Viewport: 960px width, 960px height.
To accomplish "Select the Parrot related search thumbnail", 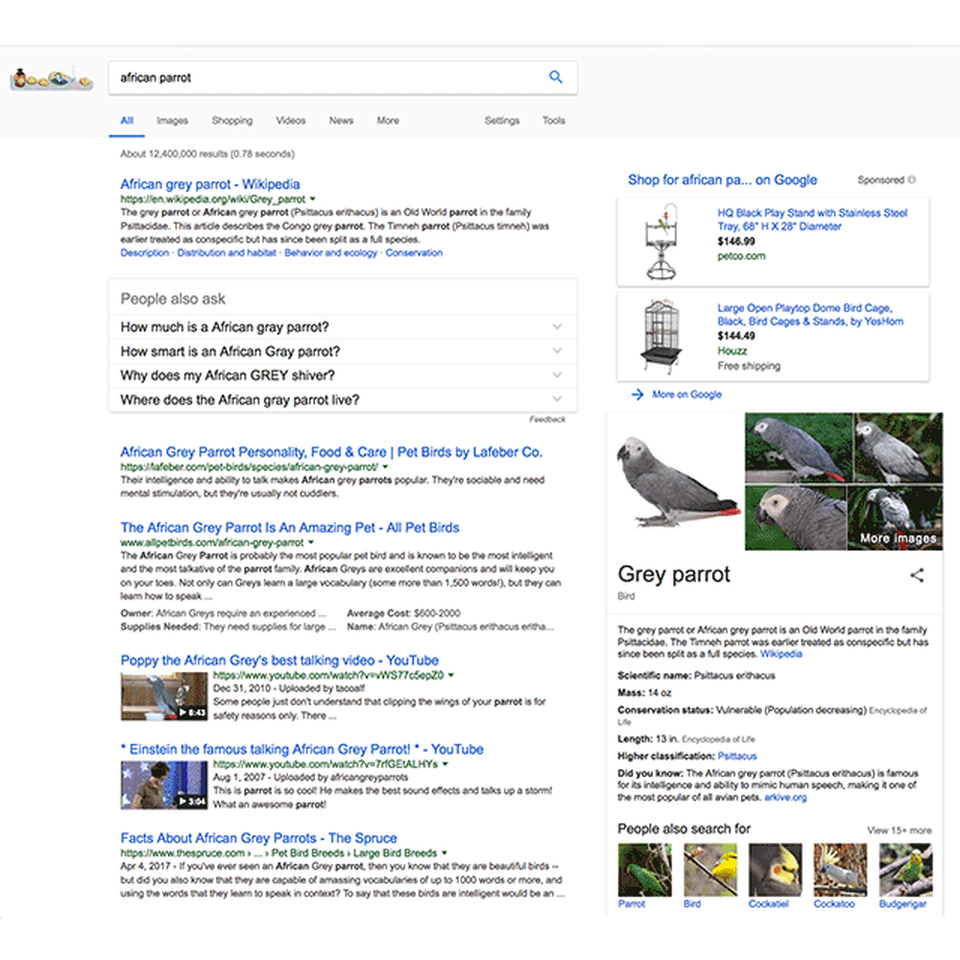I will point(645,871).
